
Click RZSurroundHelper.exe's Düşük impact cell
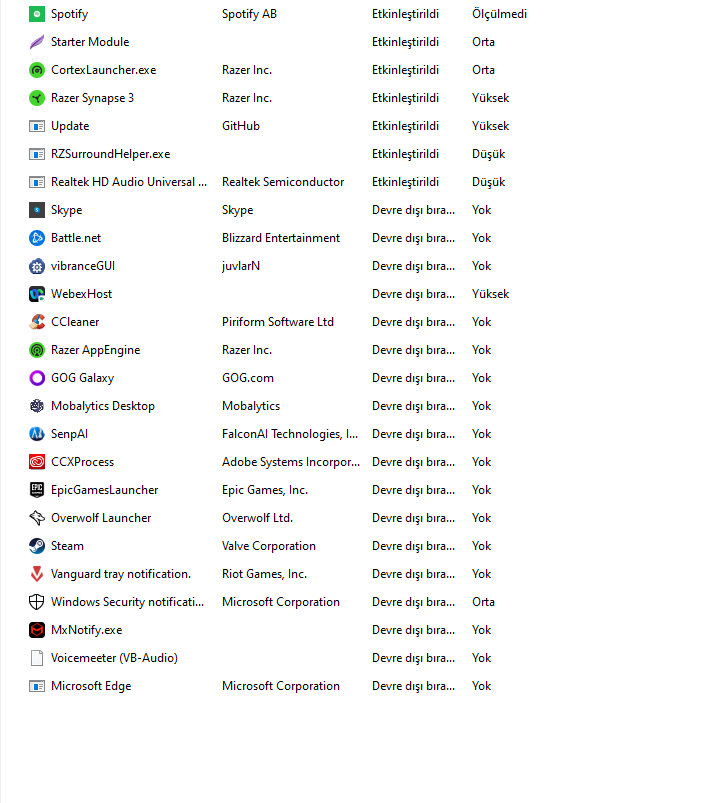[x=489, y=154]
